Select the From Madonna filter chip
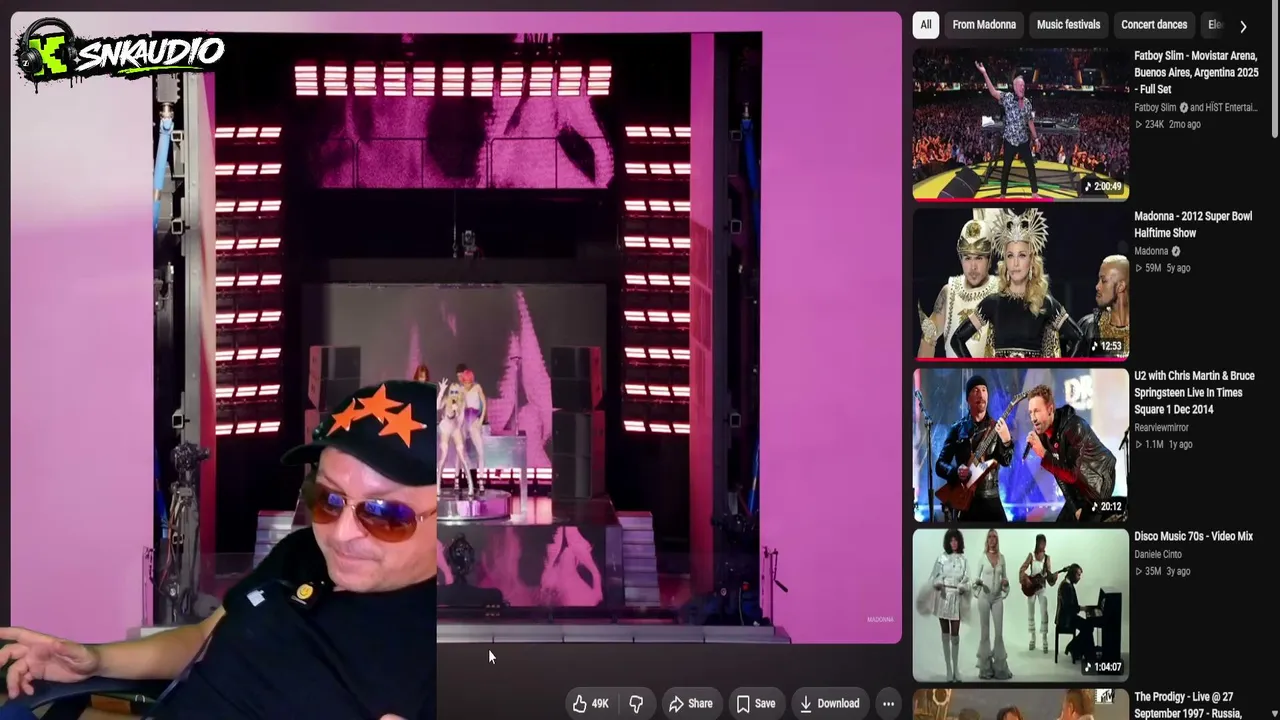Screen dimensions: 1280x720 (x=984, y=25)
